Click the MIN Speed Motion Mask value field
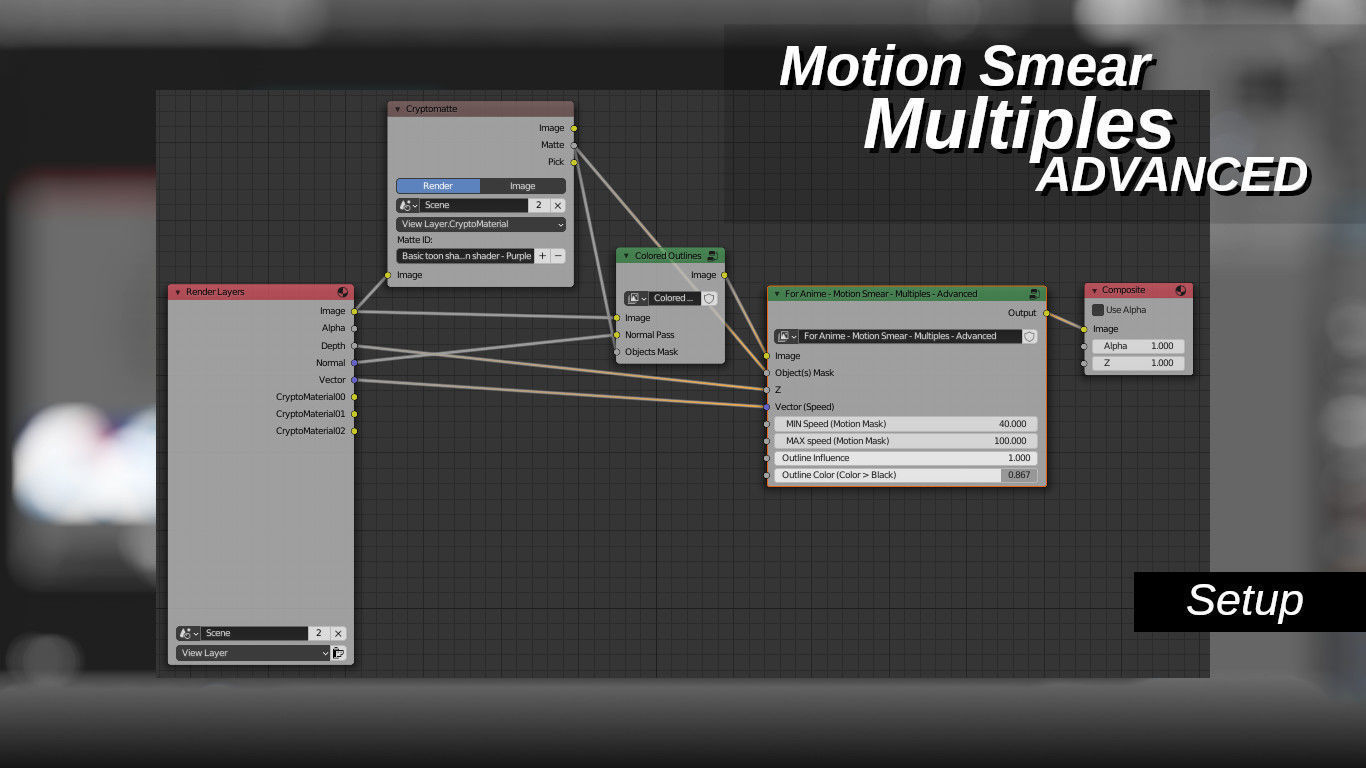Viewport: 1366px width, 768px height. click(x=905, y=423)
